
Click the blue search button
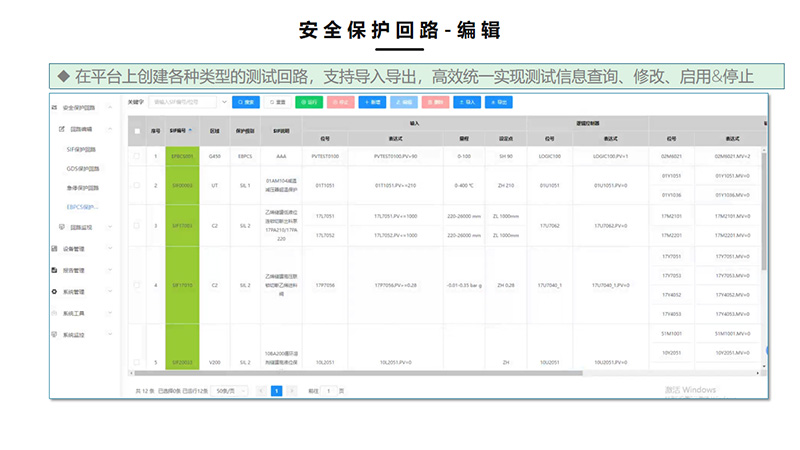click(x=246, y=102)
